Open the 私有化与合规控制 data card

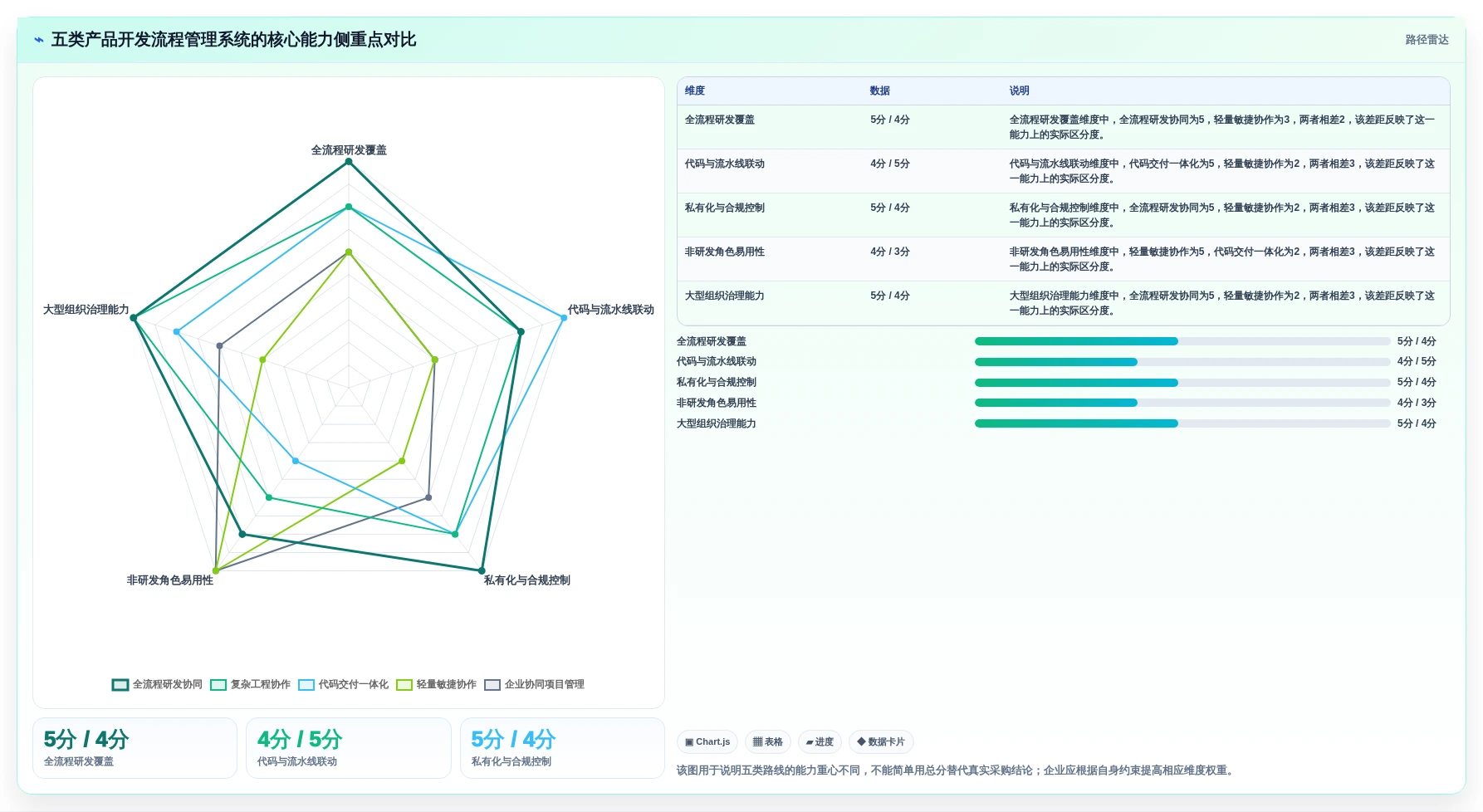pos(563,748)
